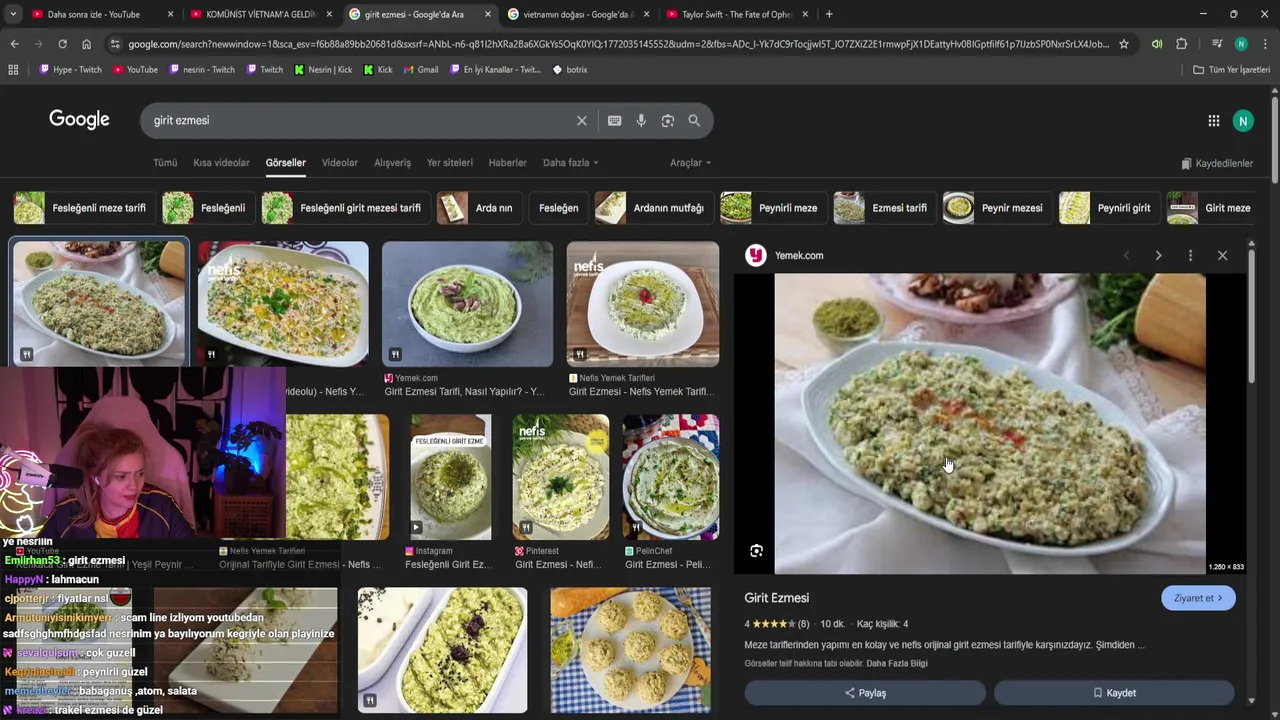This screenshot has height=720, width=1280.
Task: Click the Google logo
Action: point(79,120)
